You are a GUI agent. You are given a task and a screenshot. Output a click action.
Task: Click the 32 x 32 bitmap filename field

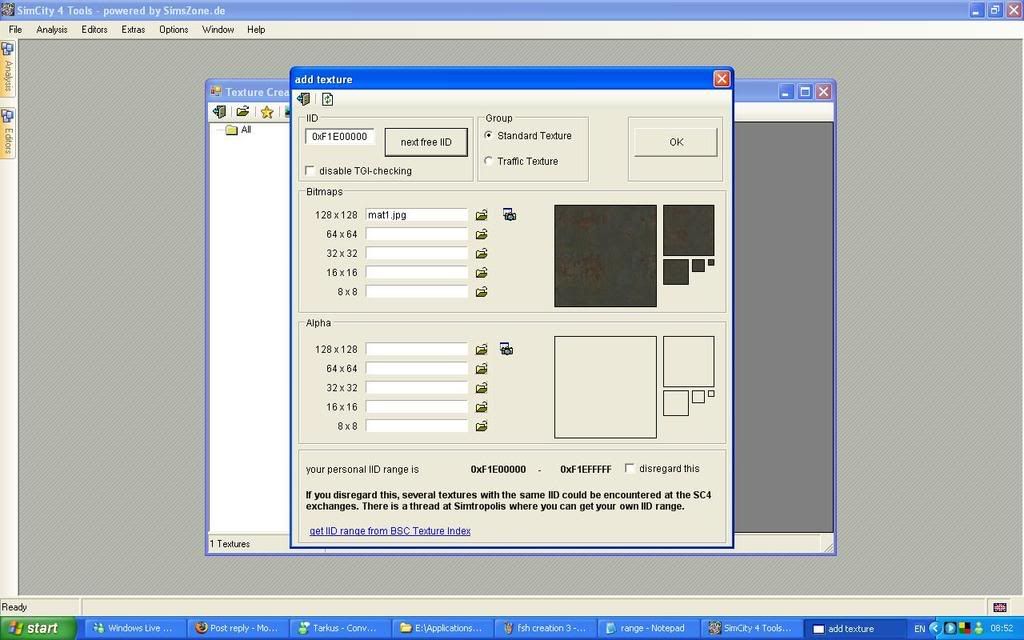[x=417, y=253]
